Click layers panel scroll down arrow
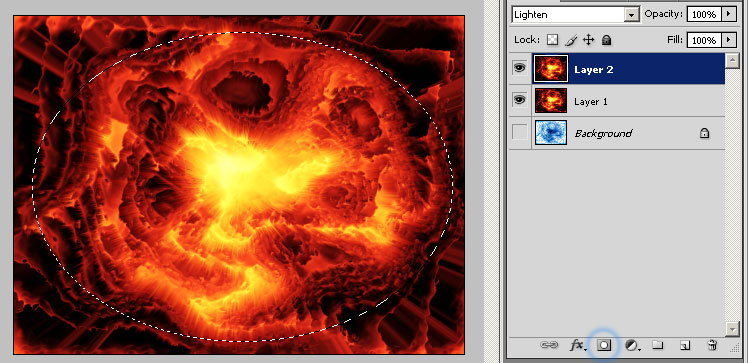 (732, 328)
